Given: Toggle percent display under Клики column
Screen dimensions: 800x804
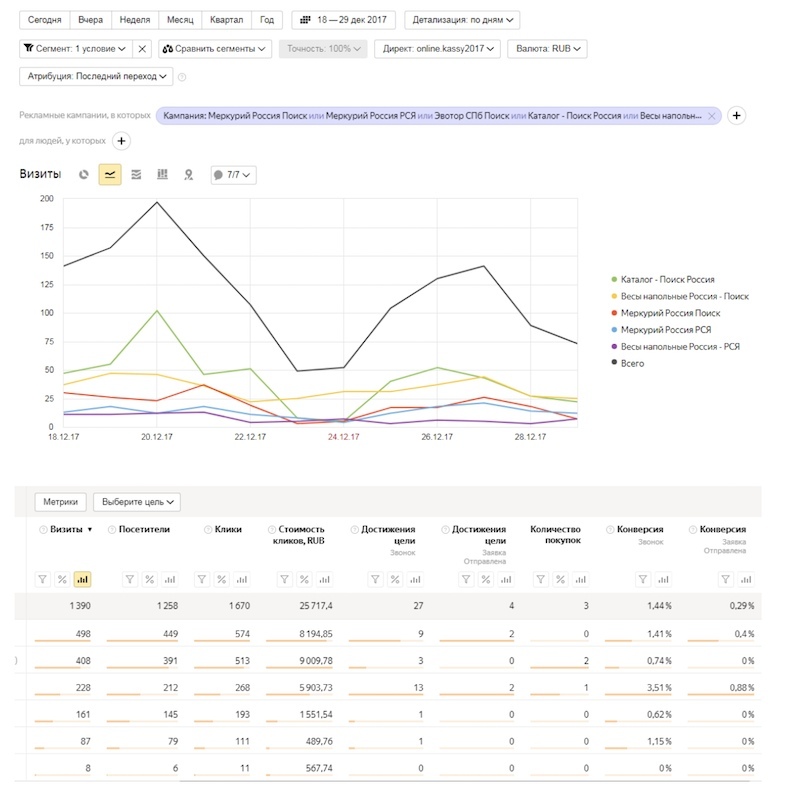Looking at the screenshot, I should pos(222,579).
